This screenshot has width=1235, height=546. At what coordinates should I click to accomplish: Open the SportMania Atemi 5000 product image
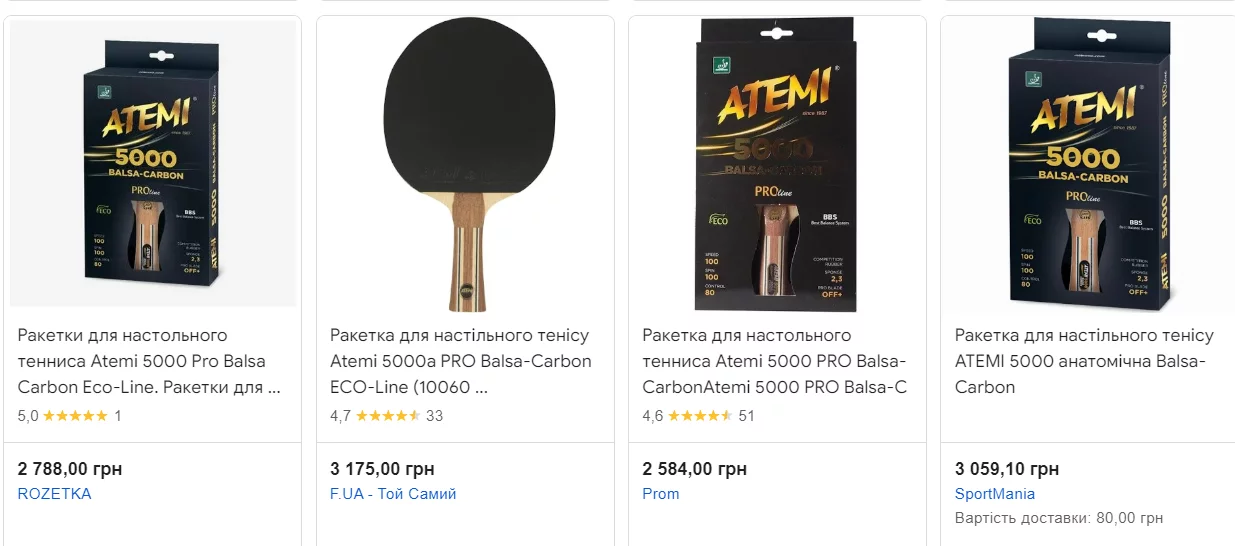coord(1088,165)
